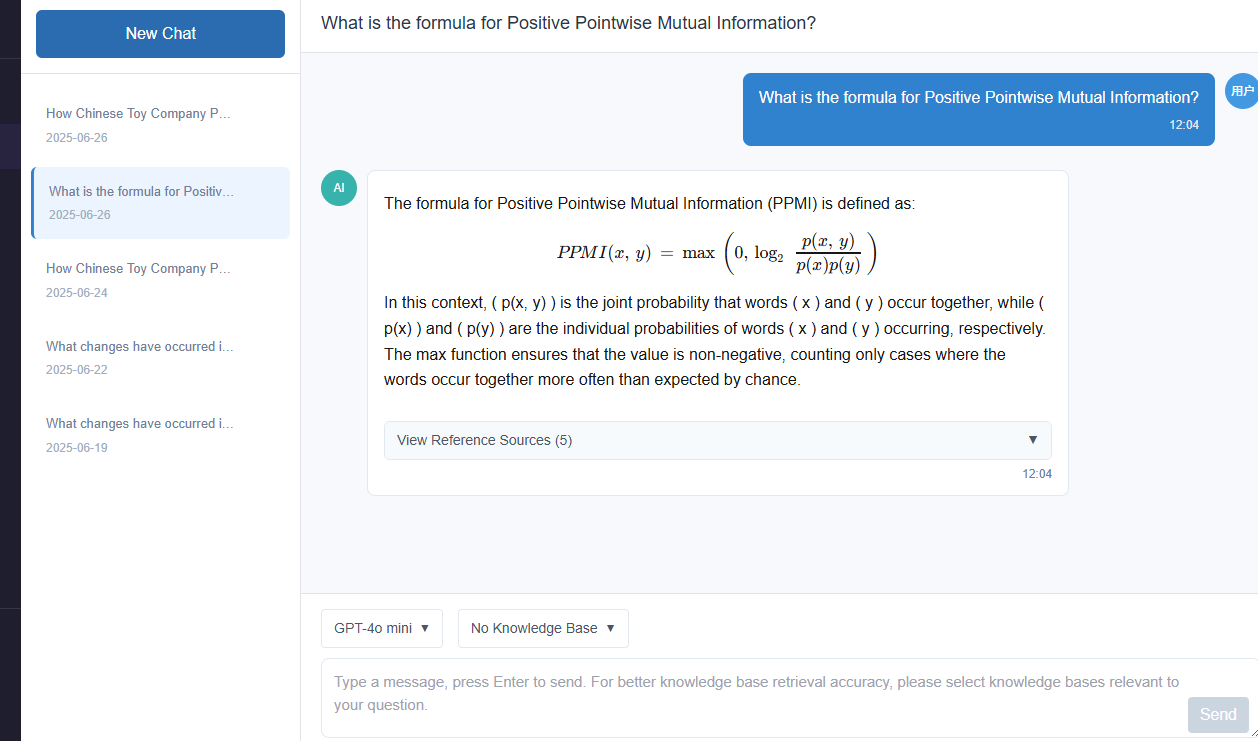
Task: Open first How Chinese Toy Company chat from 2025-06-26
Action: pyautogui.click(x=160, y=125)
